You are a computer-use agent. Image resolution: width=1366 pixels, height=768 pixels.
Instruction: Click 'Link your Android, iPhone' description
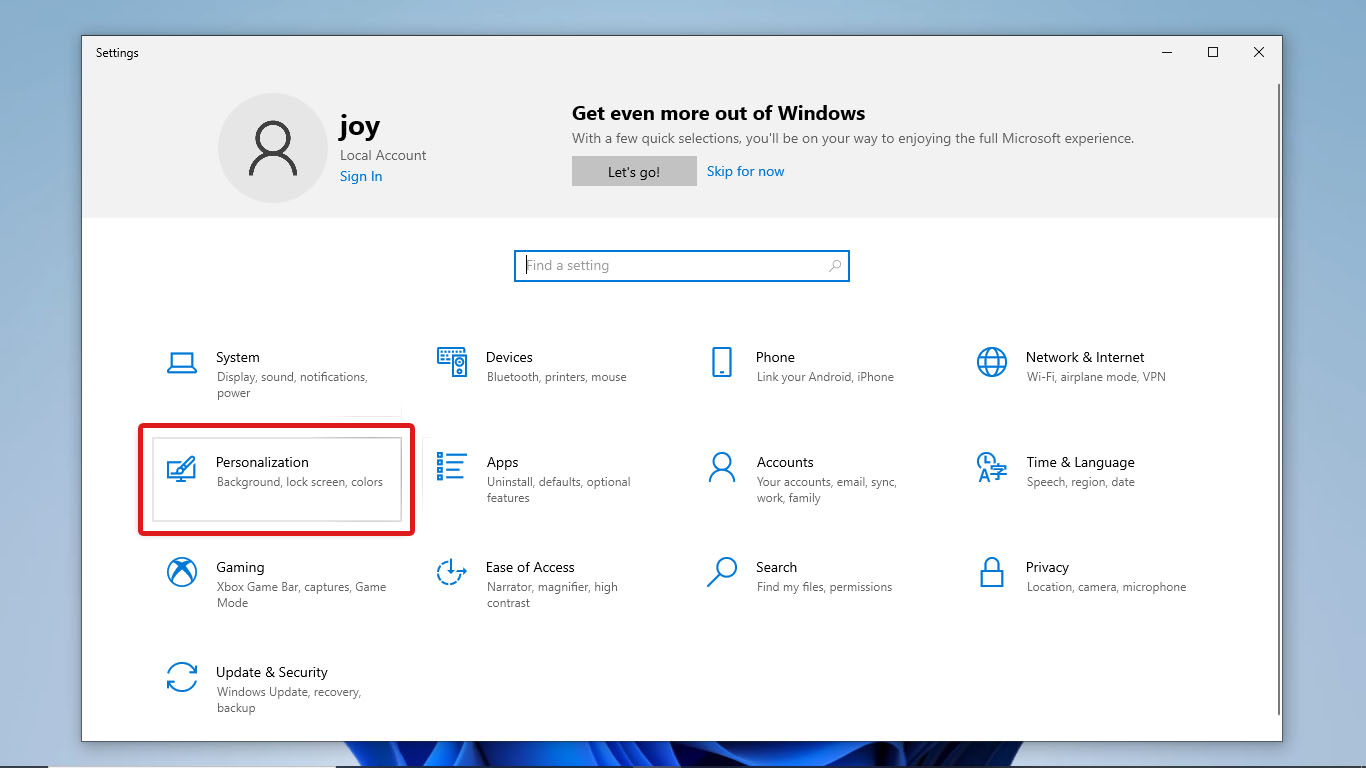825,377
